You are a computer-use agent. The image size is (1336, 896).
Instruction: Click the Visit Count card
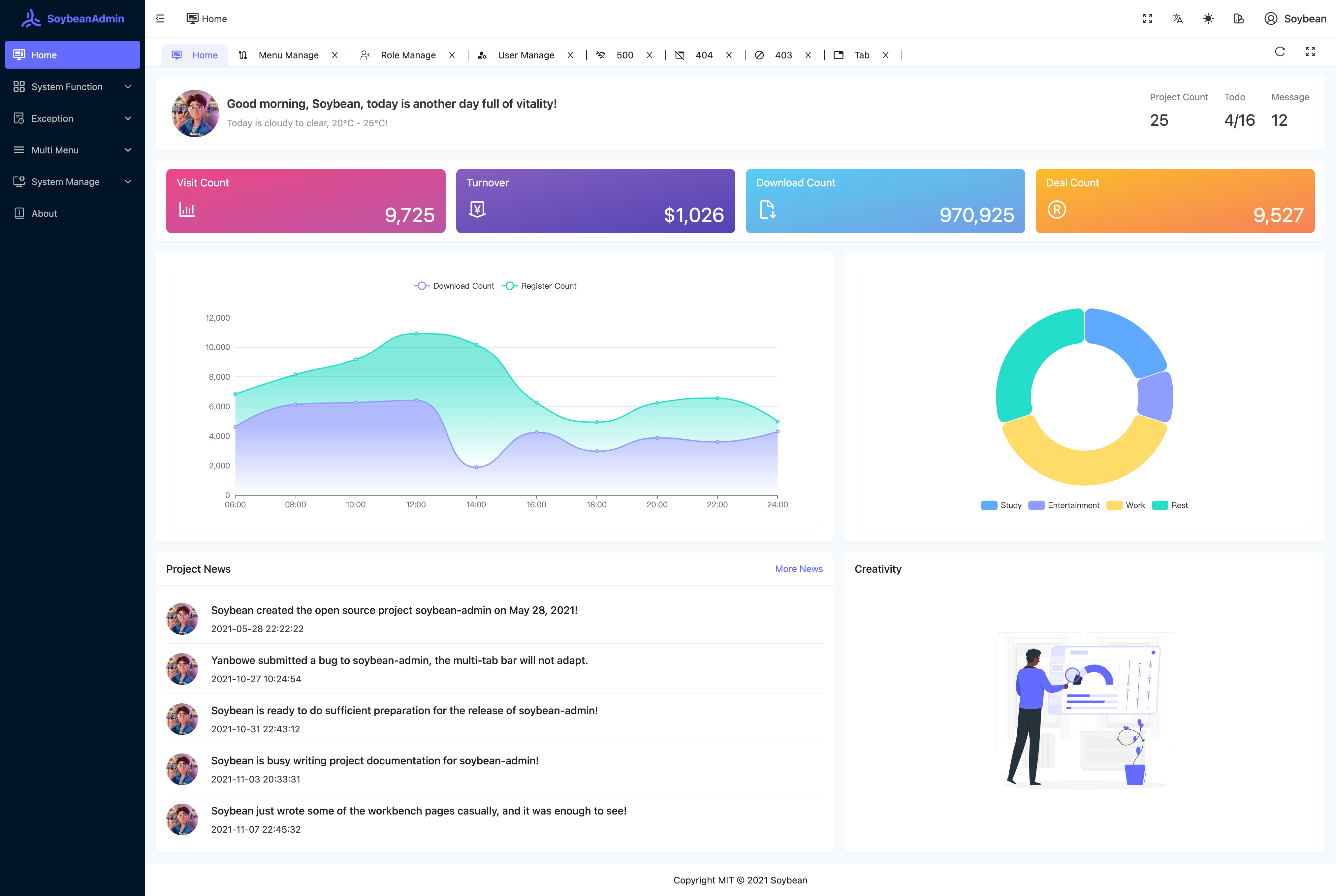(306, 201)
